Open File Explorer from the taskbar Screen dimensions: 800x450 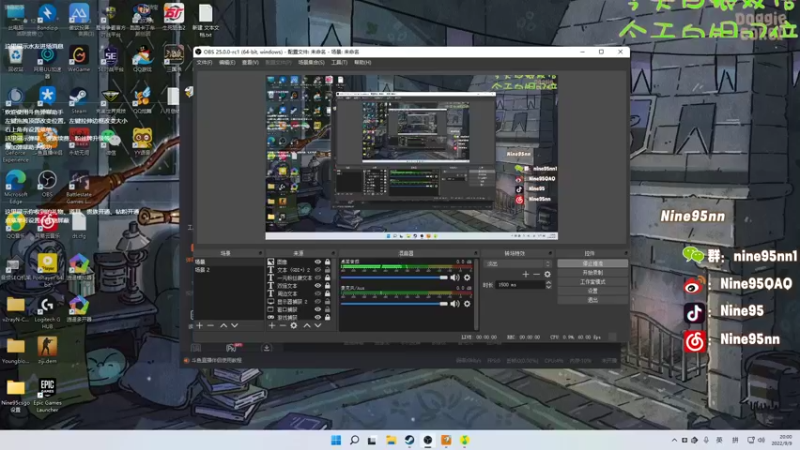(391, 440)
